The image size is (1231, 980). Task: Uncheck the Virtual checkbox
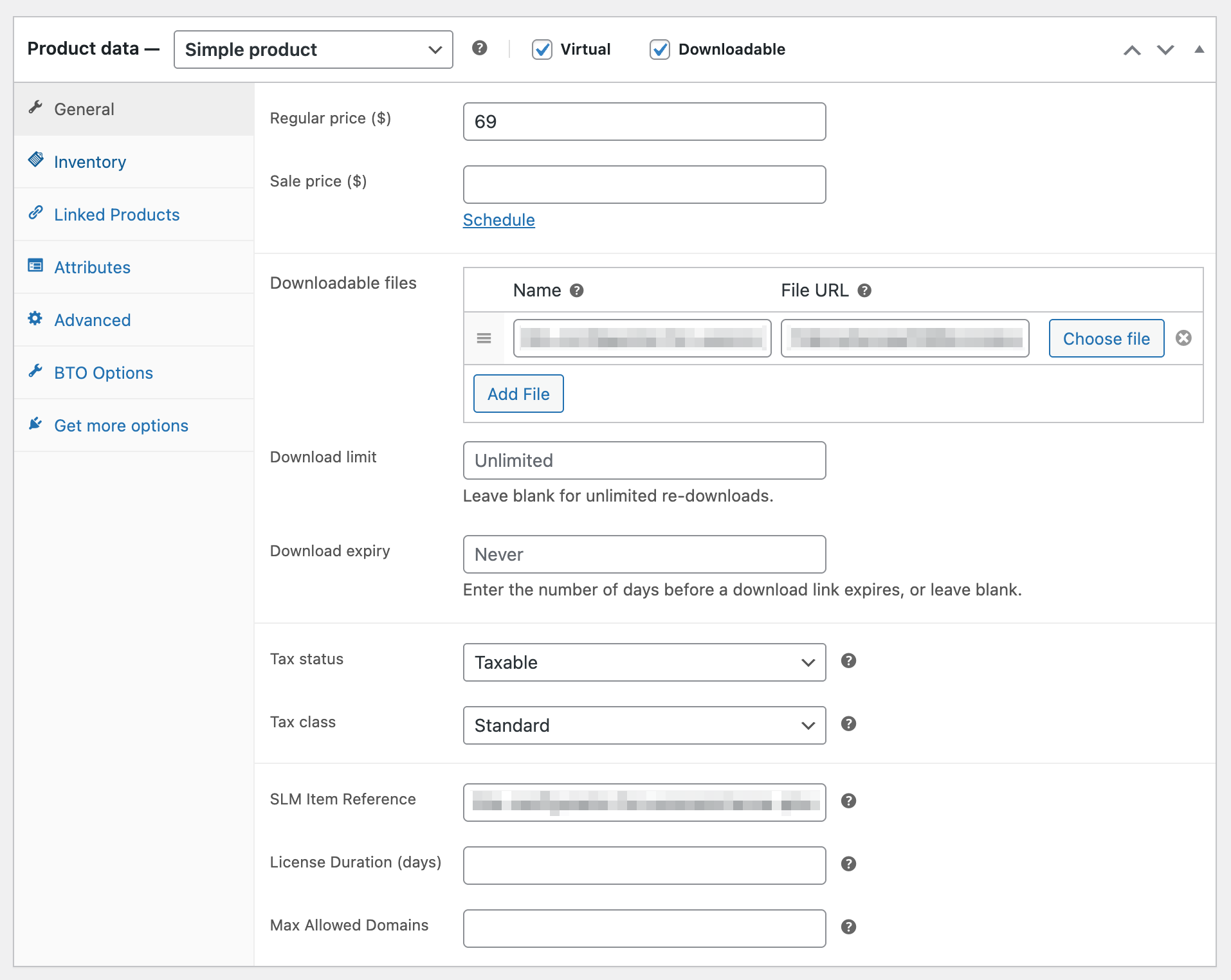coord(542,50)
